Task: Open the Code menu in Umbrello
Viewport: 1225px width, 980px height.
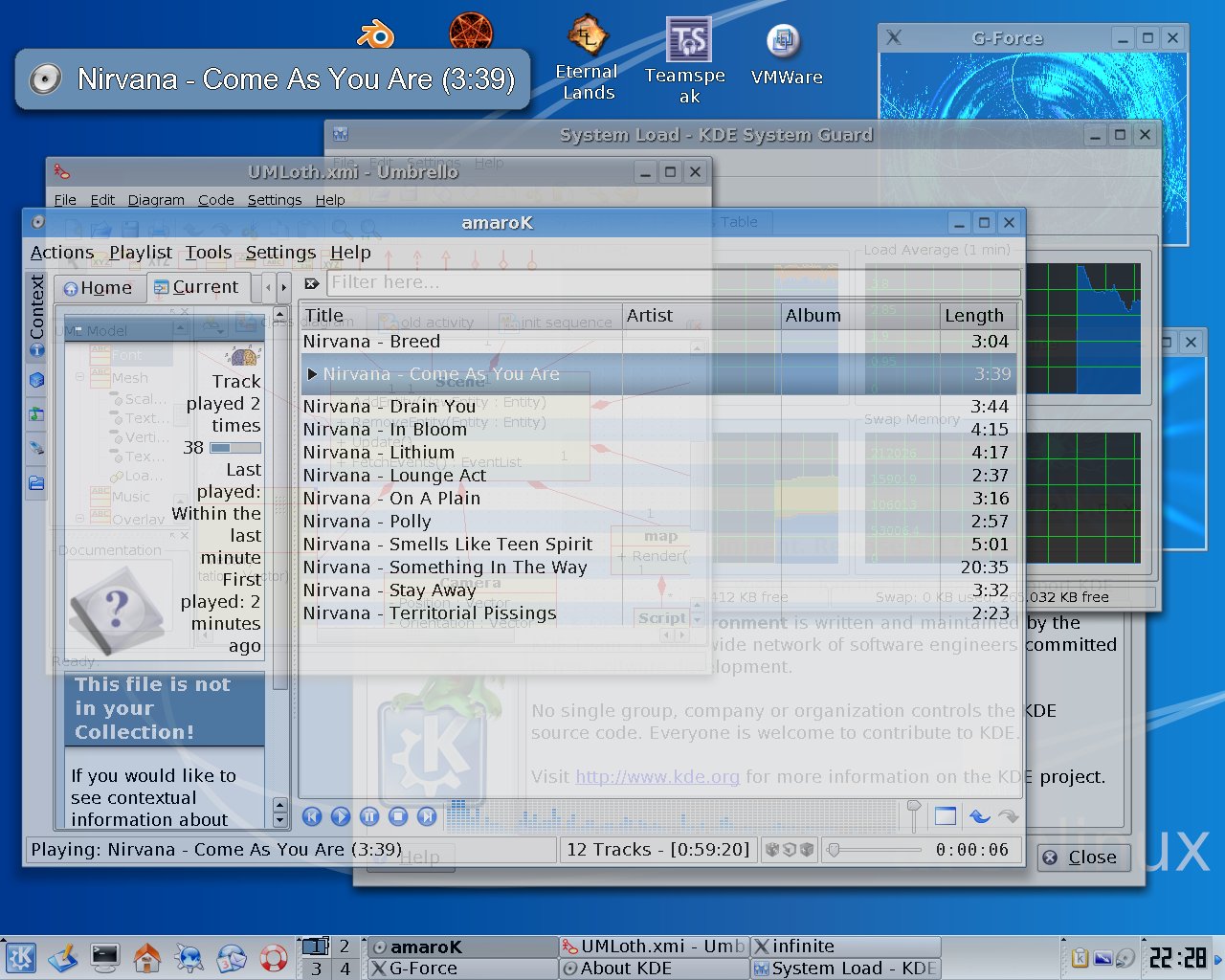Action: coord(216,200)
